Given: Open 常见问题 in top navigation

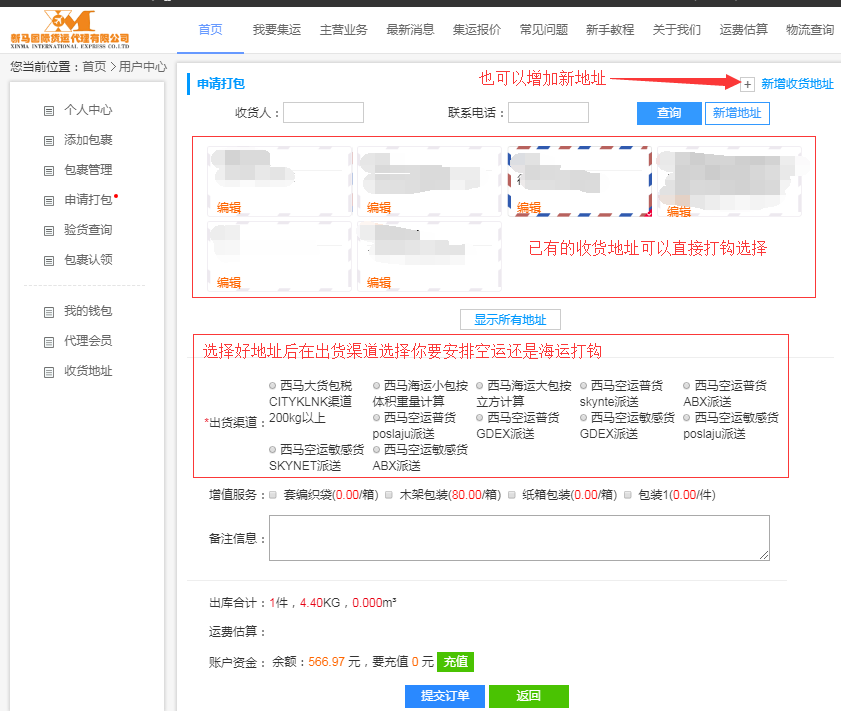Looking at the screenshot, I should coord(543,29).
